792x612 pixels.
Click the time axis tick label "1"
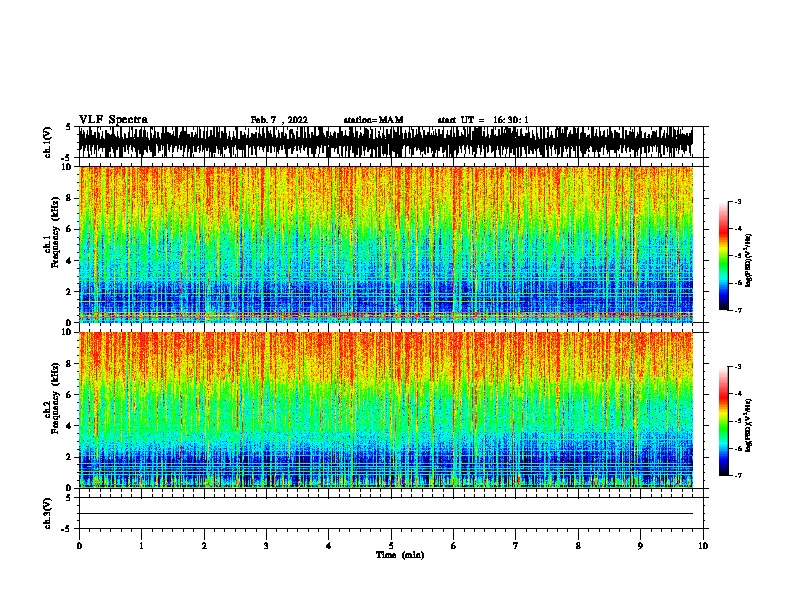(141, 546)
